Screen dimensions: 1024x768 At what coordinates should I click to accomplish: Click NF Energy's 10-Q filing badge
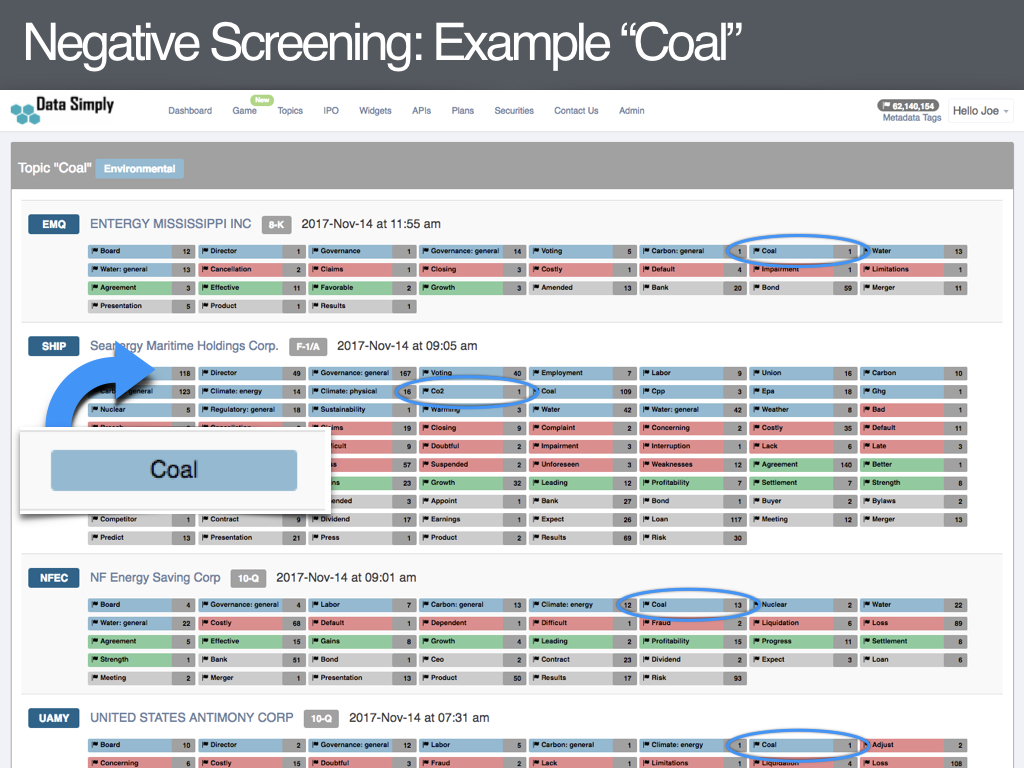248,579
